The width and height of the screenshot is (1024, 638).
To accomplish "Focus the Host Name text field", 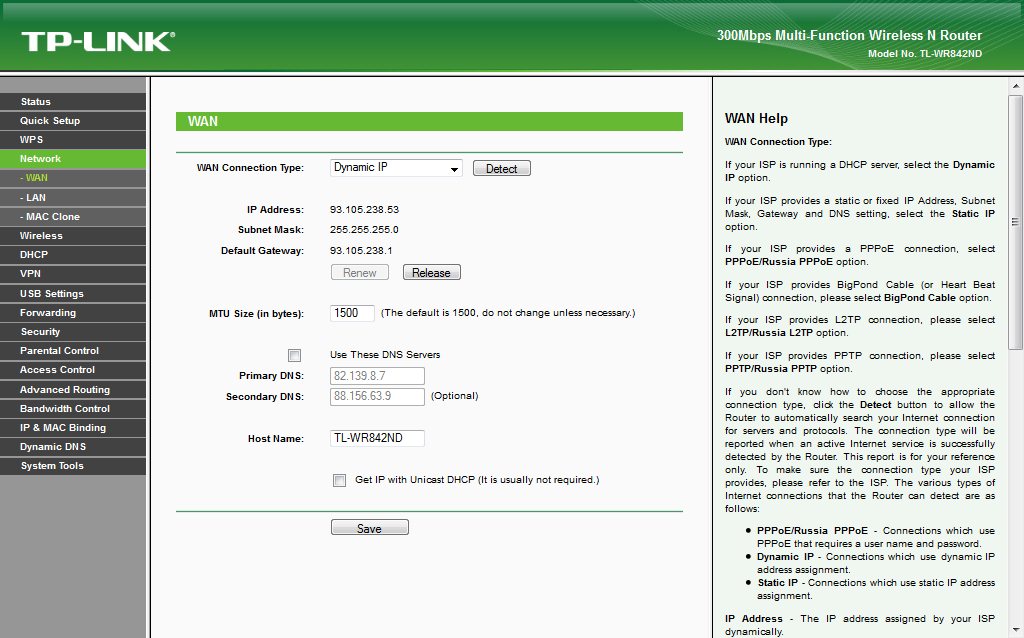I will tap(377, 438).
